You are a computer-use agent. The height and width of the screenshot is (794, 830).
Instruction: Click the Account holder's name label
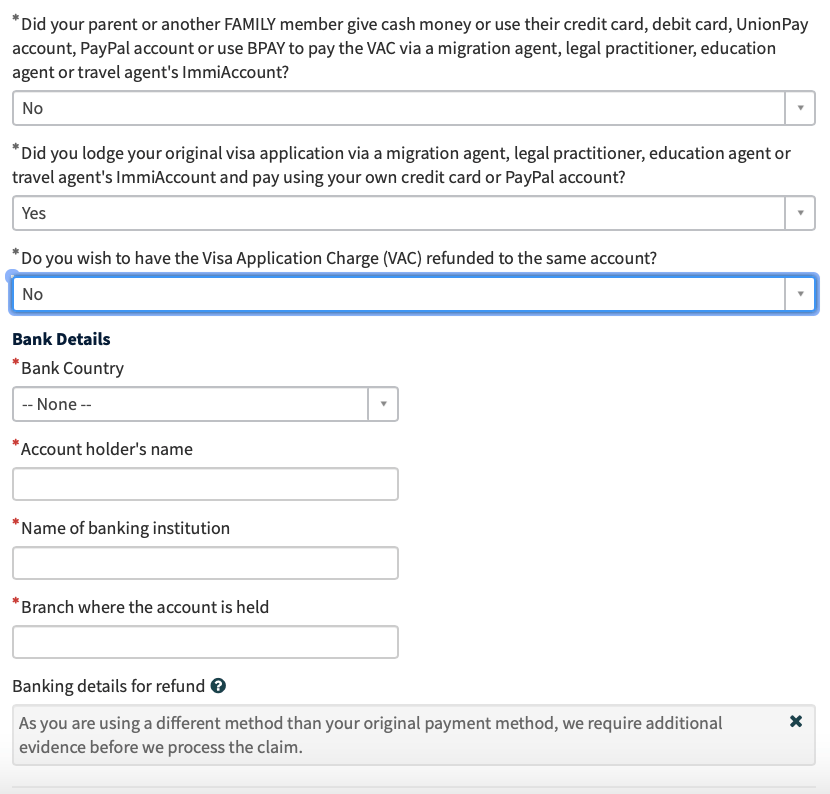click(107, 449)
